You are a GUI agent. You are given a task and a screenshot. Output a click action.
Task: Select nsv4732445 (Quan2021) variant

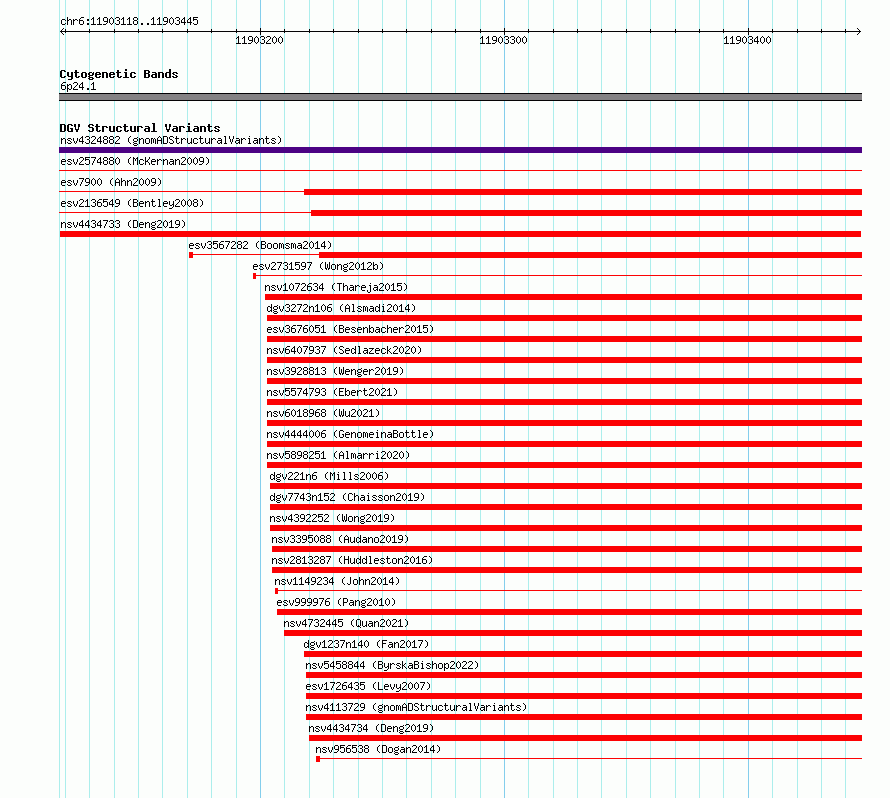pos(346,623)
